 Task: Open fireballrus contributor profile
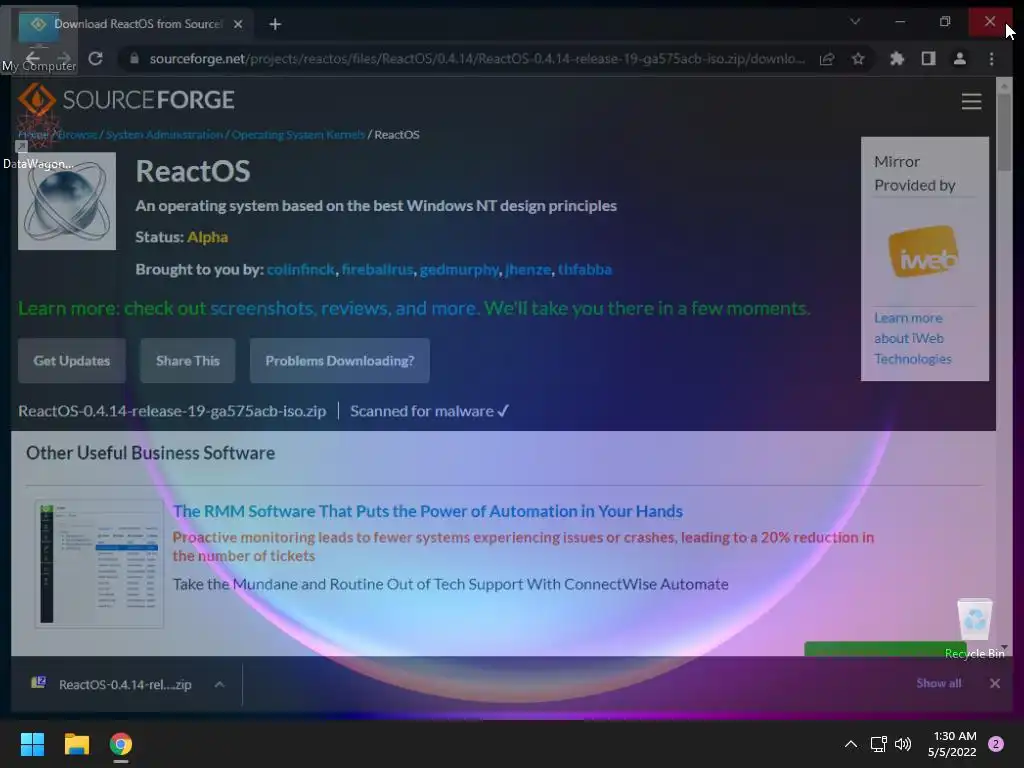377,270
